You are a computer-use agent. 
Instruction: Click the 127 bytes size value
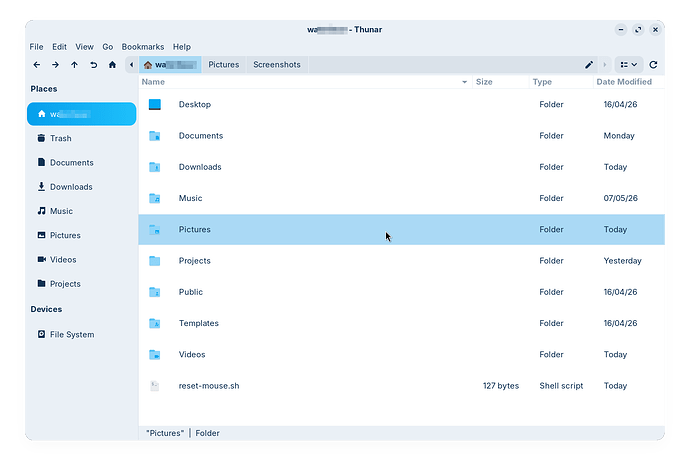point(501,386)
